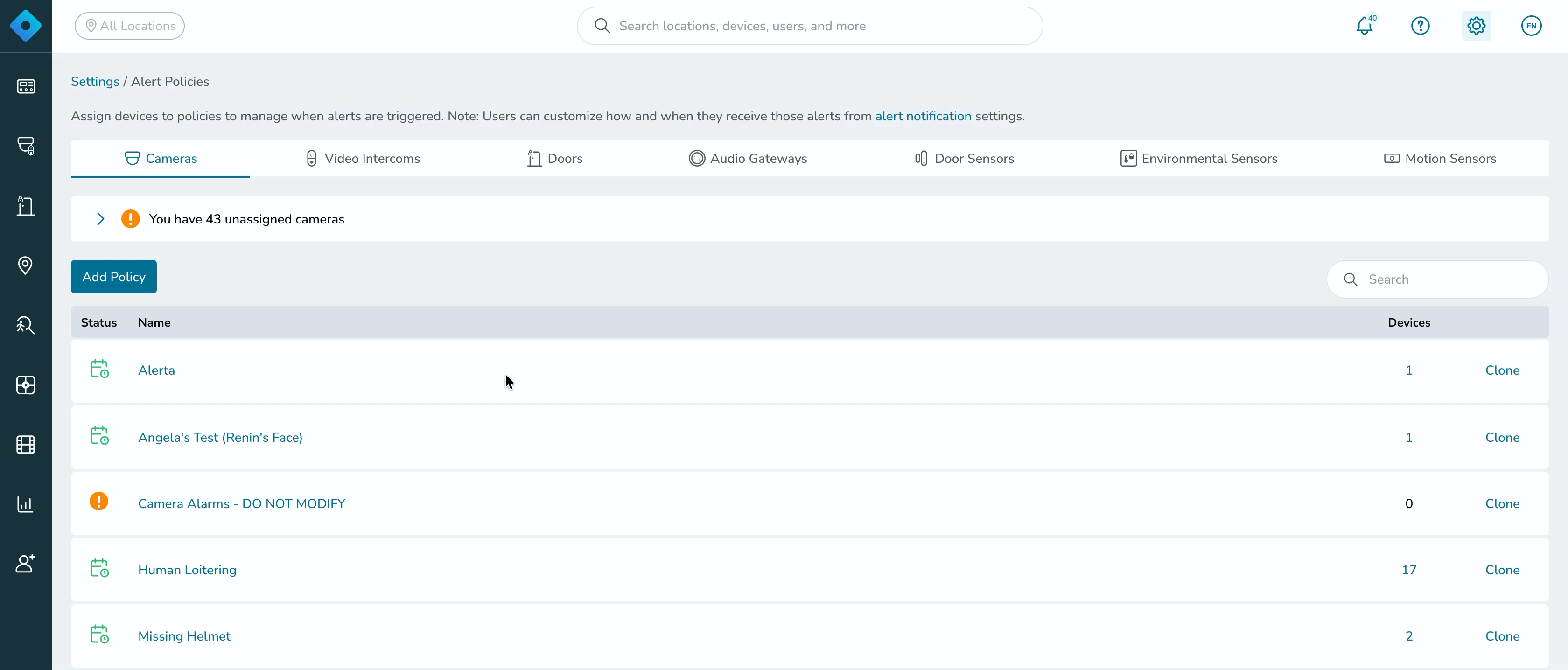Clone the Human Loitering policy
This screenshot has height=670, width=1568.
1502,570
